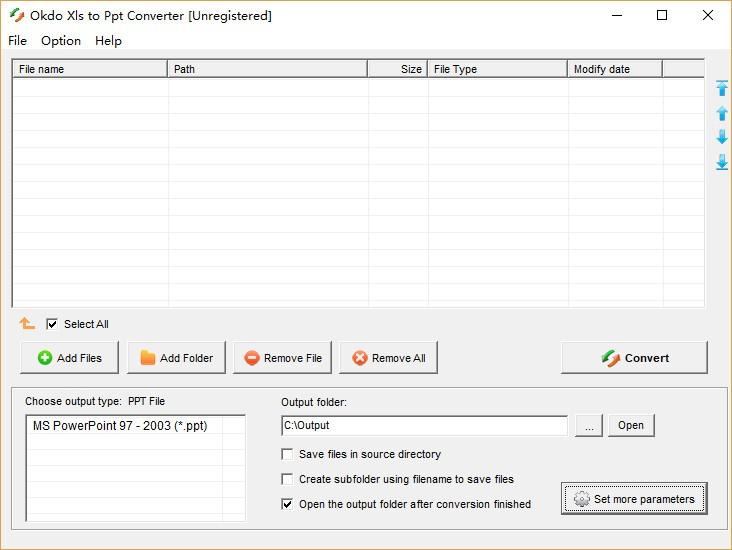Sort by the File Type column header
732x550 pixels.
click(498, 69)
